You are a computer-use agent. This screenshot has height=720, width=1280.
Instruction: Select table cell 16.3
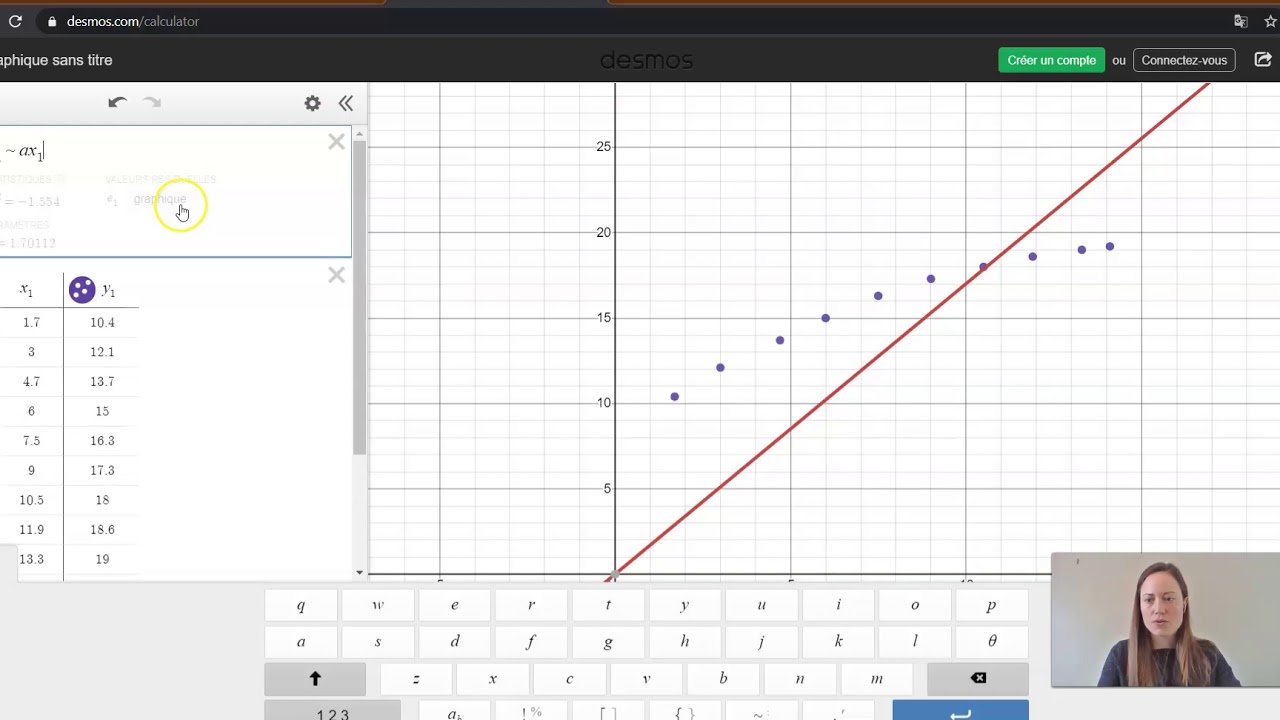102,441
